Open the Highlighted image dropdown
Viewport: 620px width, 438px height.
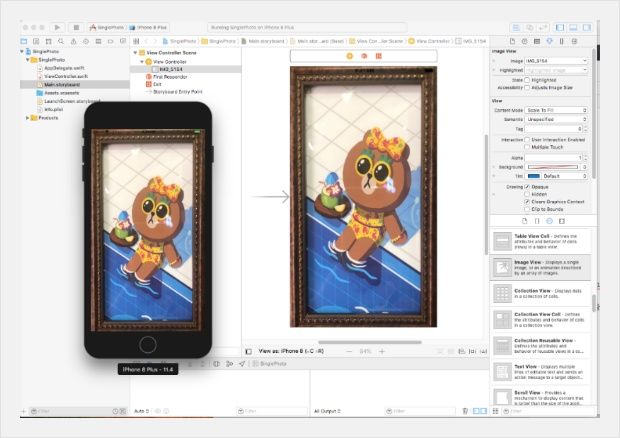tap(556, 70)
